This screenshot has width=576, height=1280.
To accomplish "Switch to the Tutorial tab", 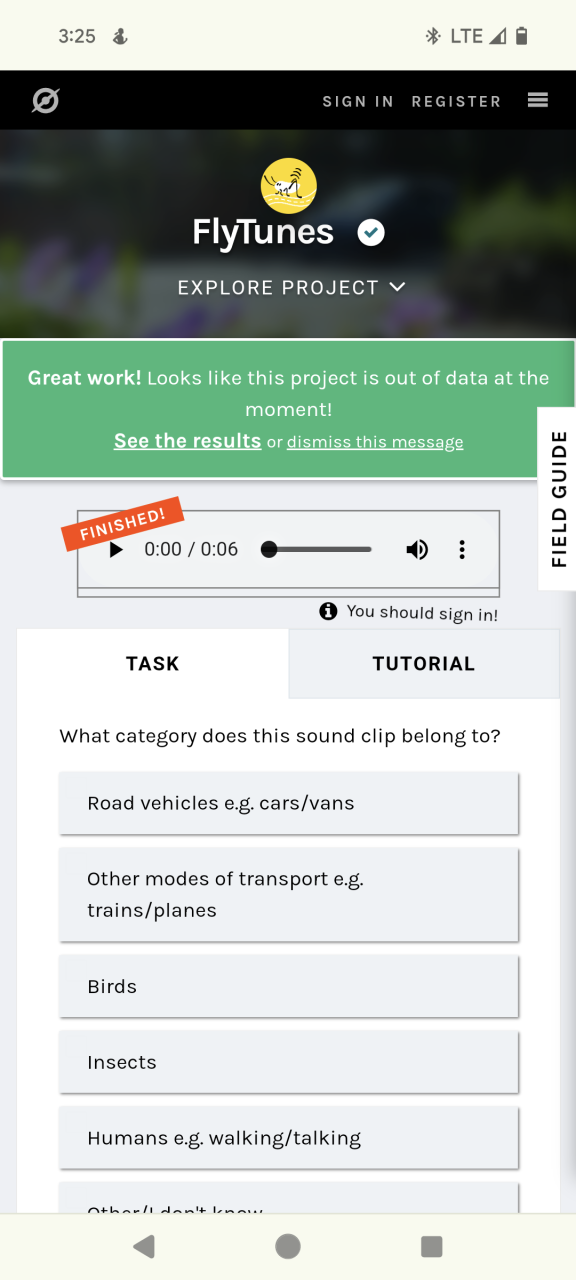I will (x=424, y=664).
